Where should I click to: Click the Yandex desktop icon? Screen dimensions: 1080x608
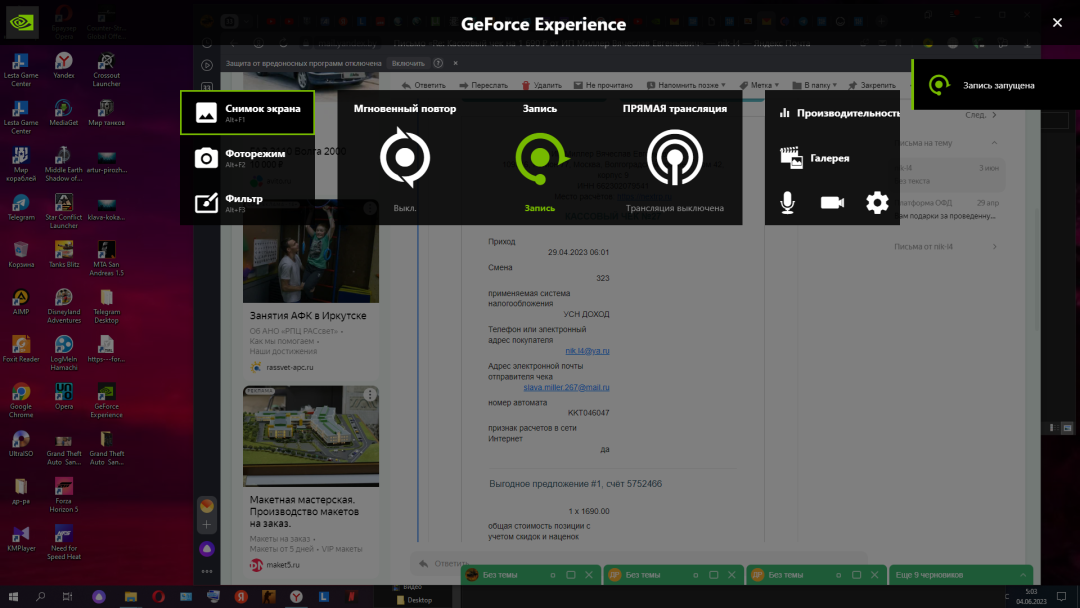pyautogui.click(x=64, y=66)
